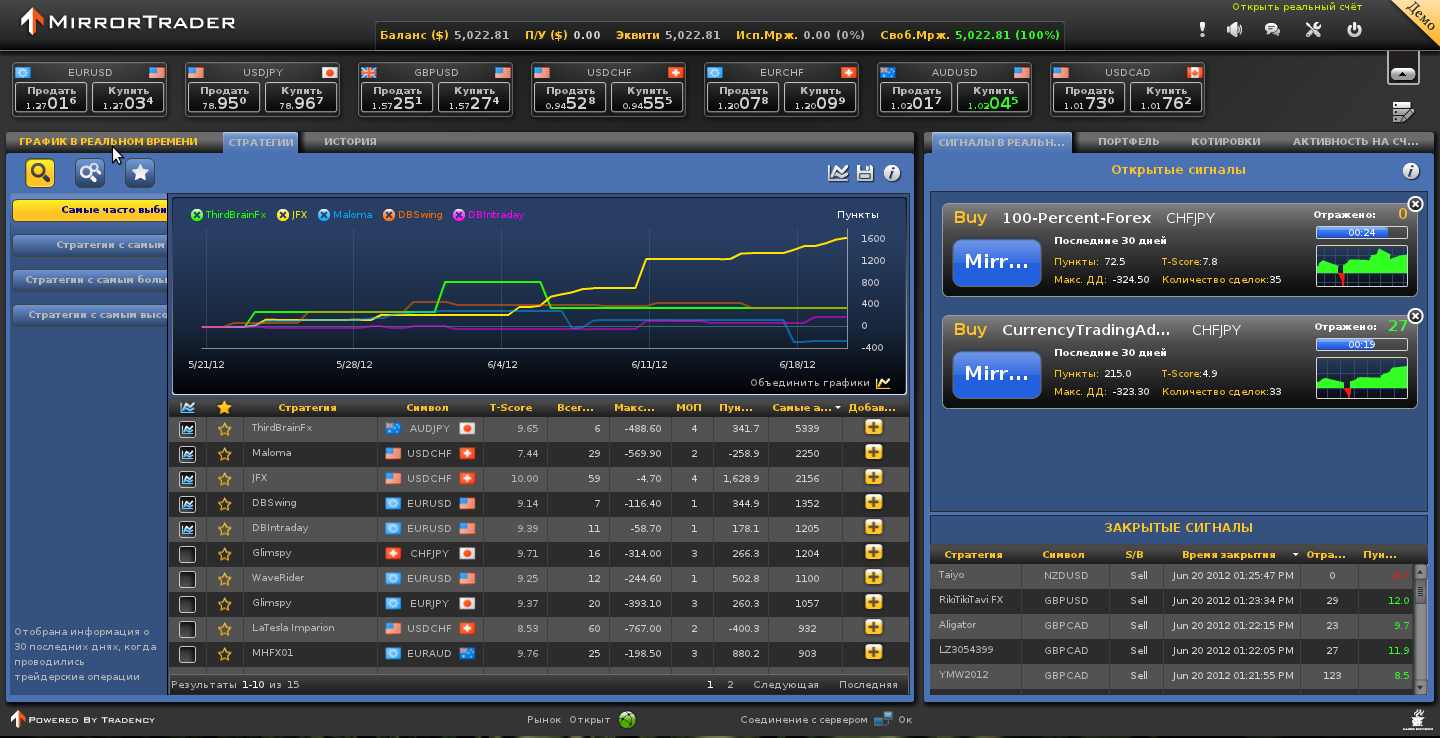Viewport: 1440px width, 738px height.
Task: Add ThirdBrainFx strategy with plus button
Action: 874,428
